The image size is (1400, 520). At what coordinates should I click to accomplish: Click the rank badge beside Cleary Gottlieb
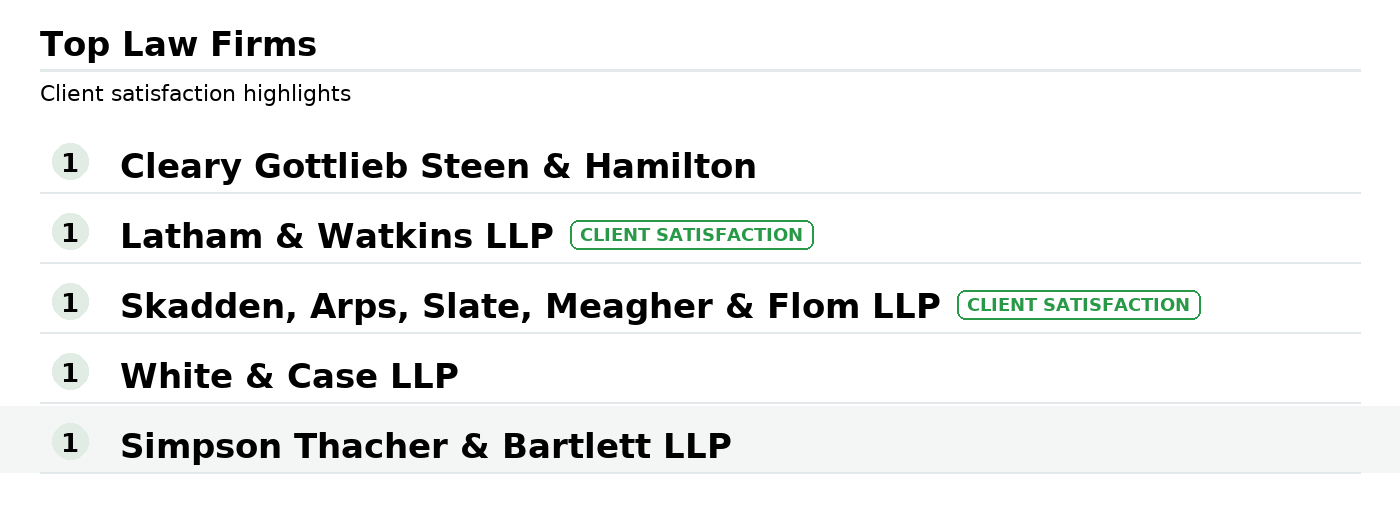[70, 162]
